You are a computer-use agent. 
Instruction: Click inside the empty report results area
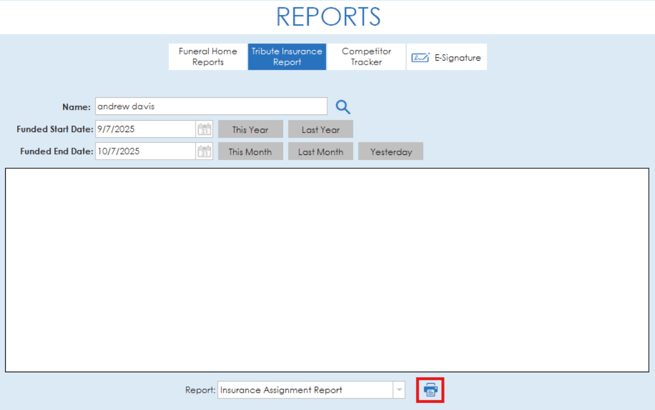click(x=327, y=270)
